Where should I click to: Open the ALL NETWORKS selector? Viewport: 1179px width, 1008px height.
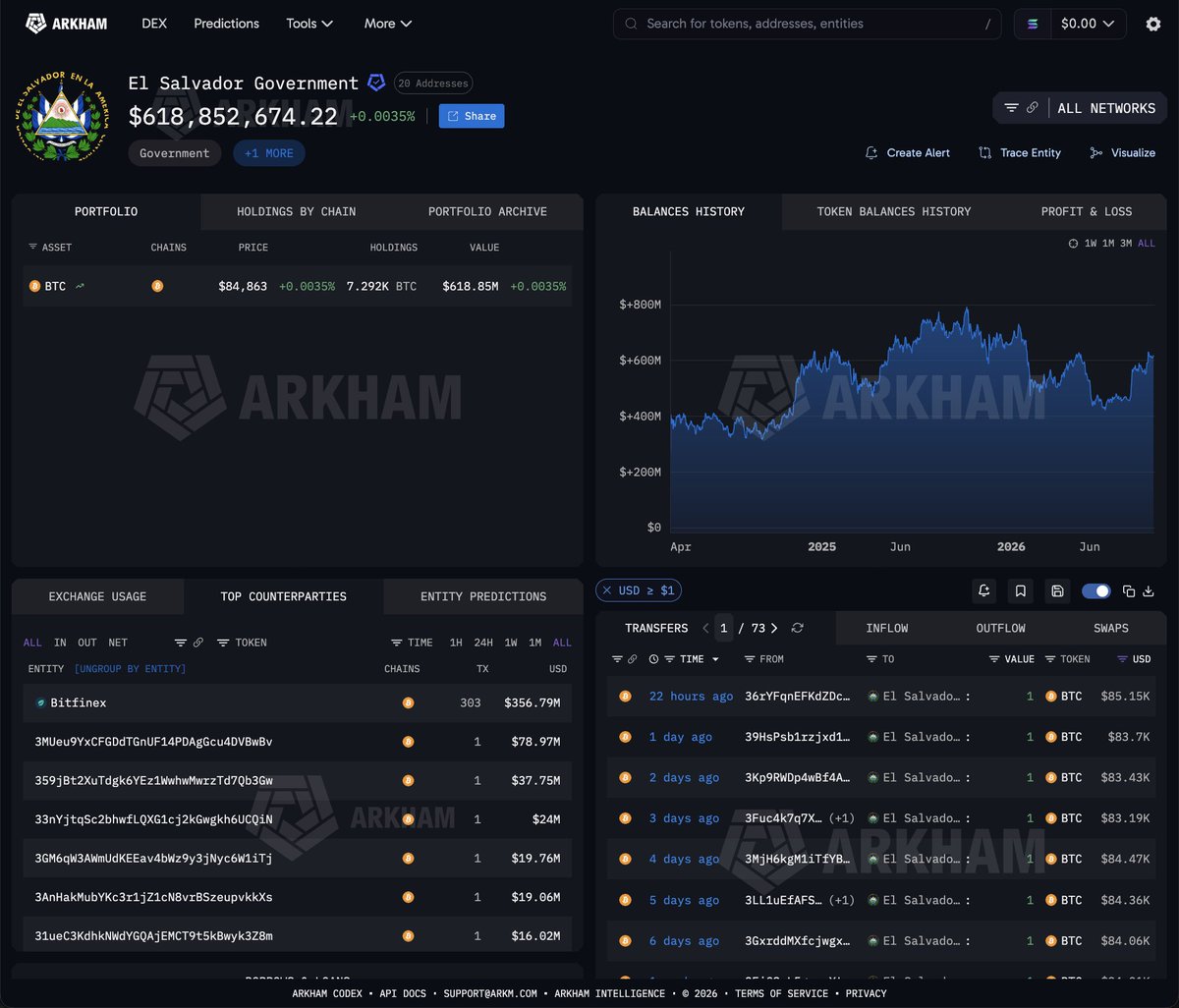pos(1106,108)
